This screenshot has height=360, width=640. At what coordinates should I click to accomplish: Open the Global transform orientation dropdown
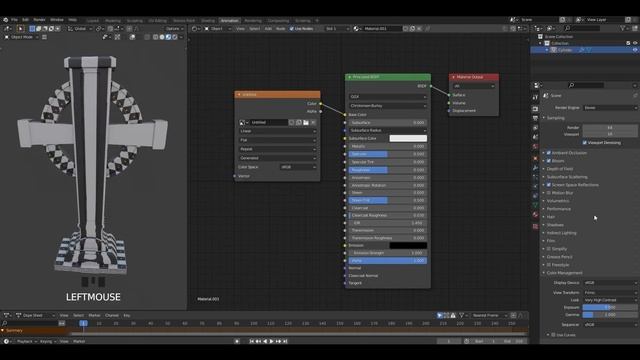click(x=80, y=29)
